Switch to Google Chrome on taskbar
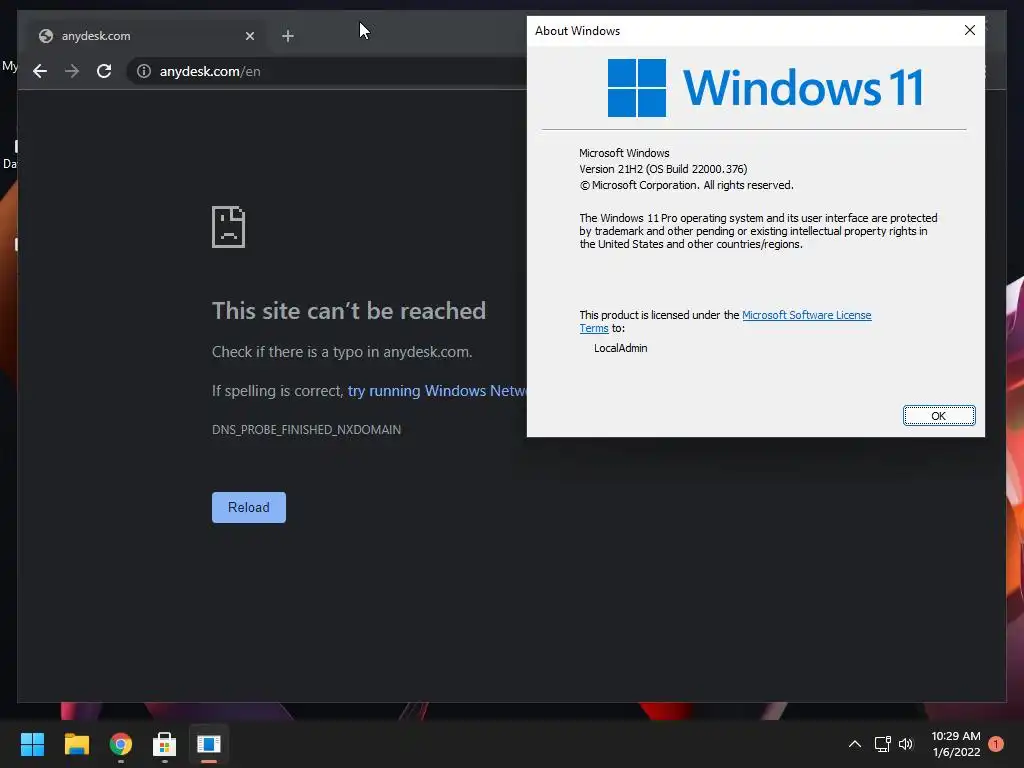Viewport: 1024px width, 768px height. point(121,744)
